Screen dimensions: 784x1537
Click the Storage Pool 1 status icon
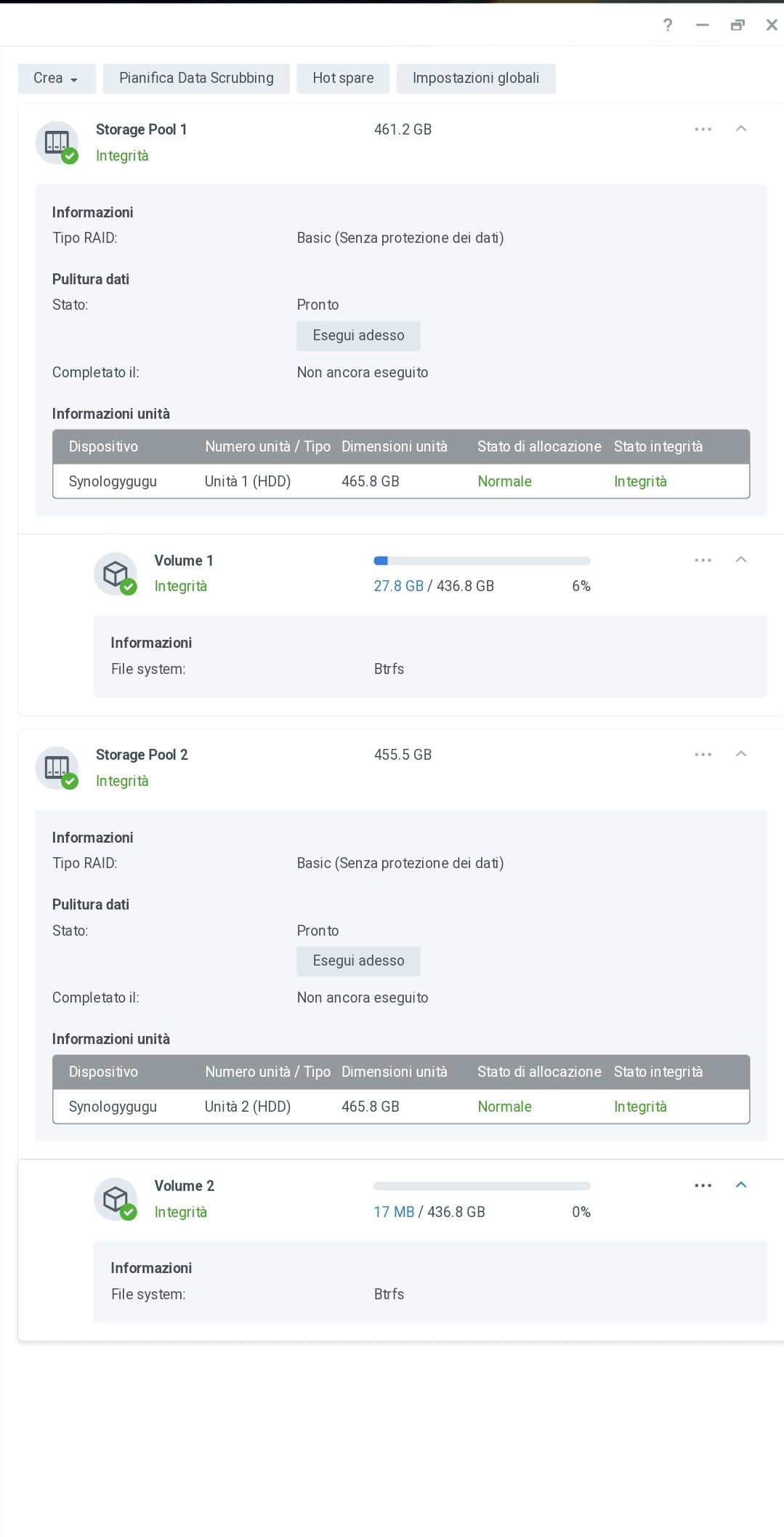57,143
